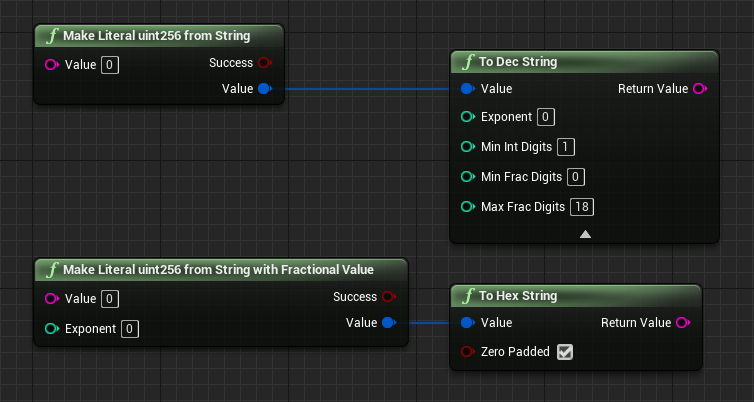Viewport: 754px width, 402px height.
Task: Click the blue Value output pin on Make Literal uint256 from String
Action: point(265,89)
